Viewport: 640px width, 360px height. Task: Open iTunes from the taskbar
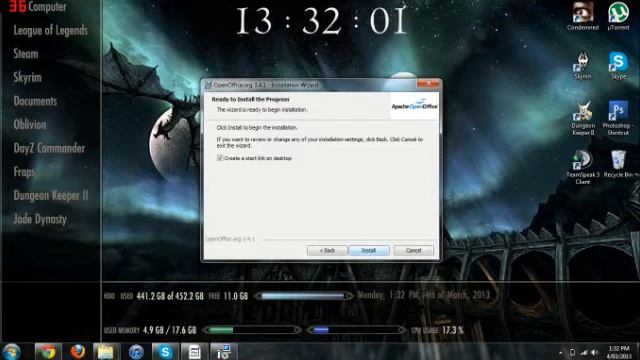tap(136, 351)
